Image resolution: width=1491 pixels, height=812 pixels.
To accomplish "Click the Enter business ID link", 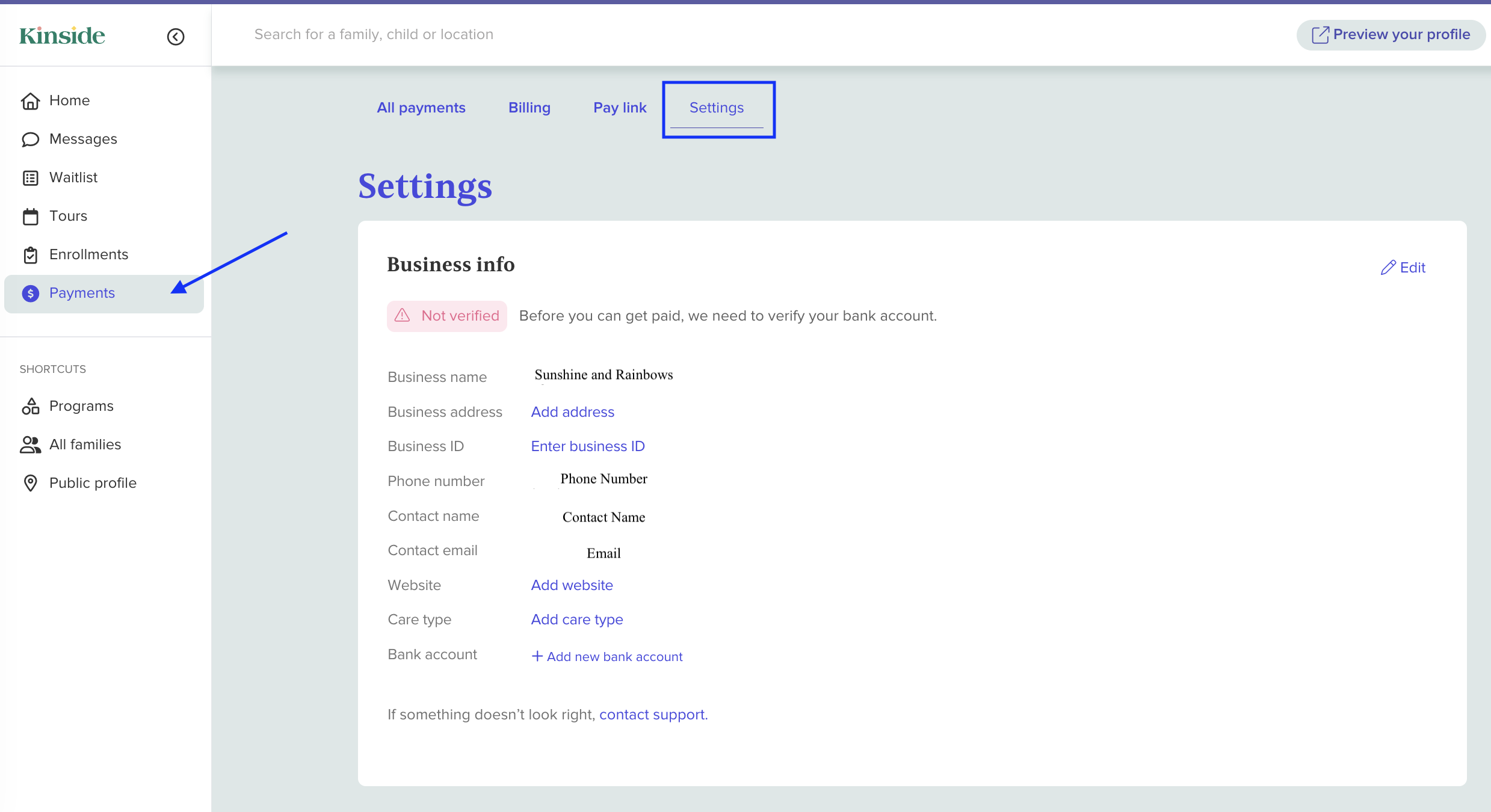I will tap(588, 446).
